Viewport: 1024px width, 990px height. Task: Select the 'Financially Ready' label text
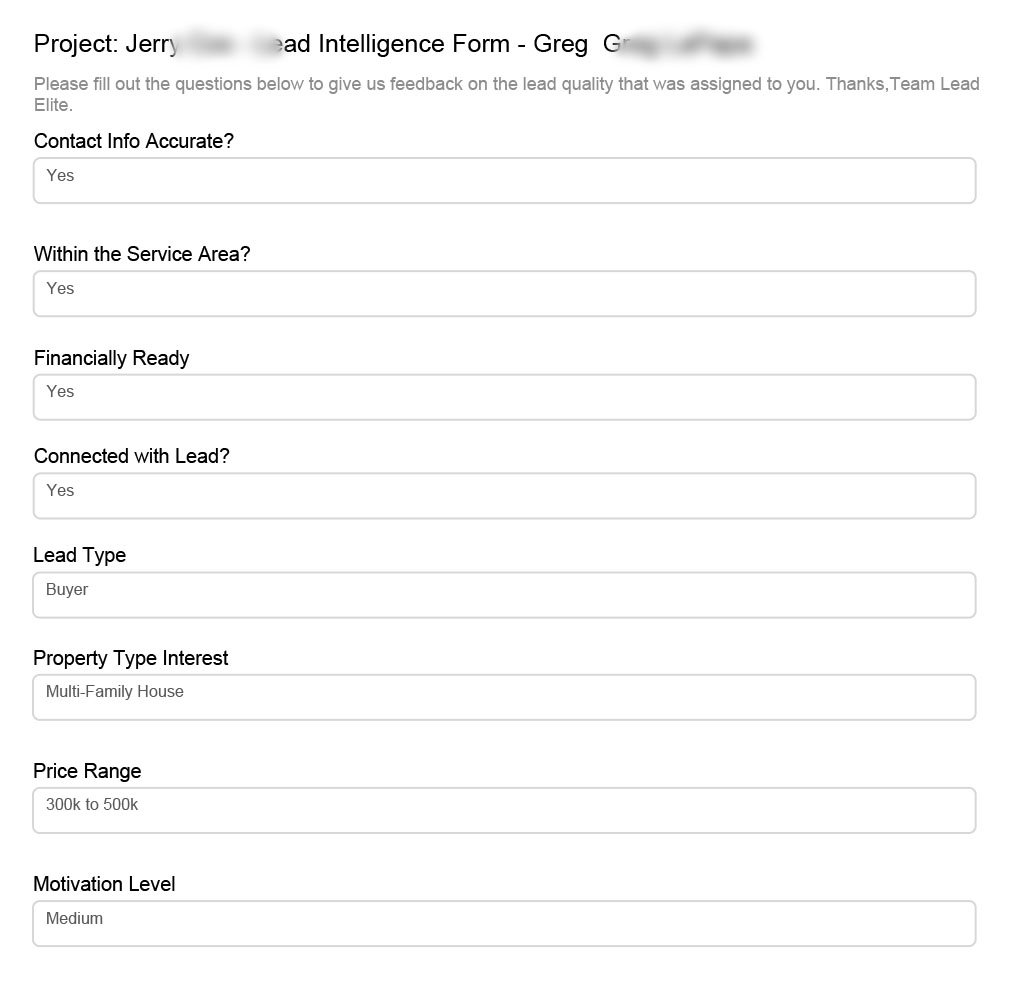pyautogui.click(x=111, y=358)
